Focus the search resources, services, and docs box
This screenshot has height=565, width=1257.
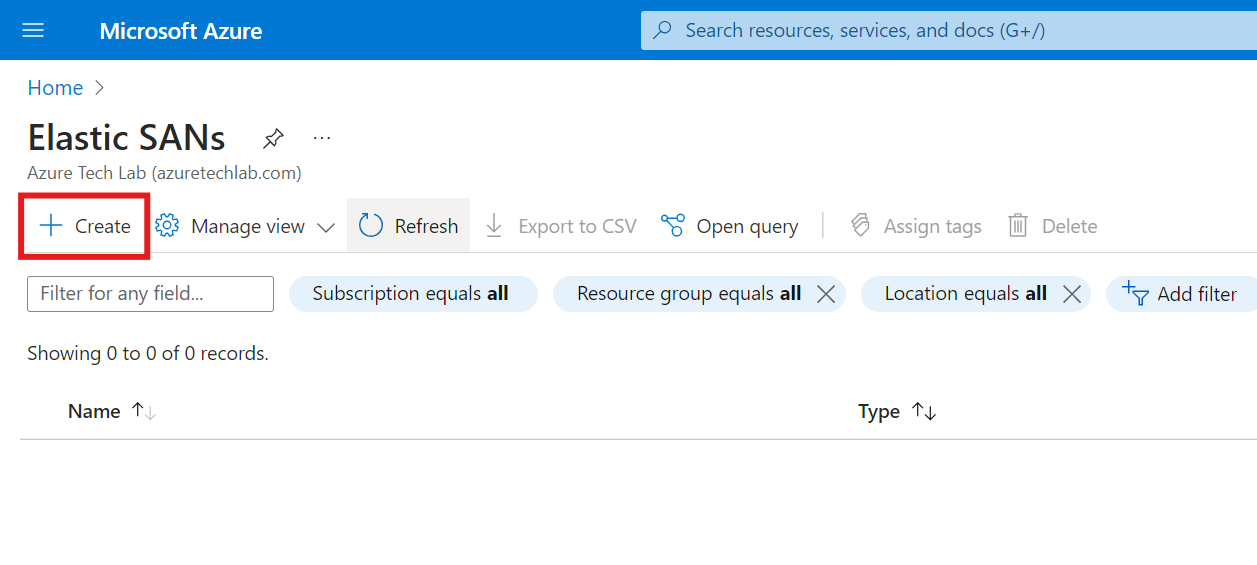[x=948, y=30]
